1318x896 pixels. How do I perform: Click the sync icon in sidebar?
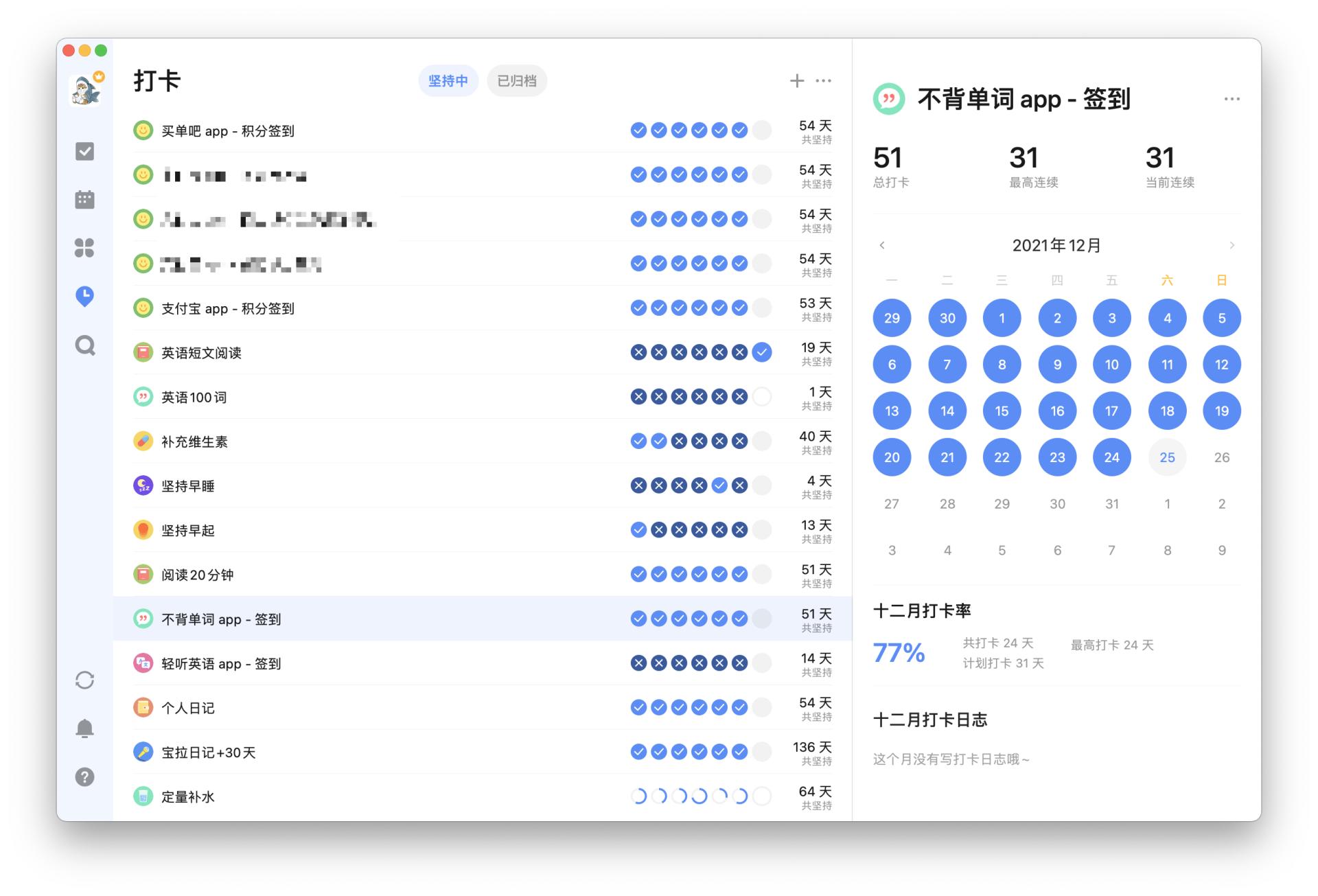coord(84,680)
